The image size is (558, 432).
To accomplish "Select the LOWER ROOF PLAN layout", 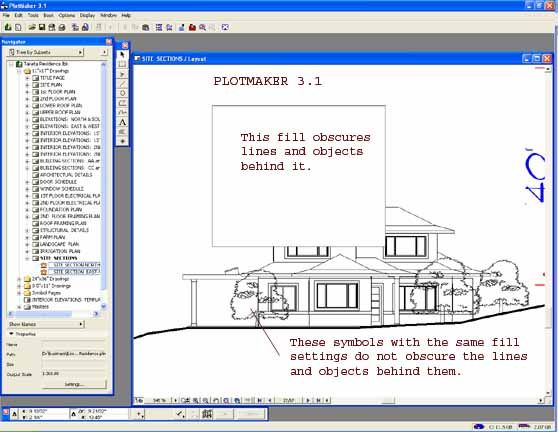I will point(61,106).
